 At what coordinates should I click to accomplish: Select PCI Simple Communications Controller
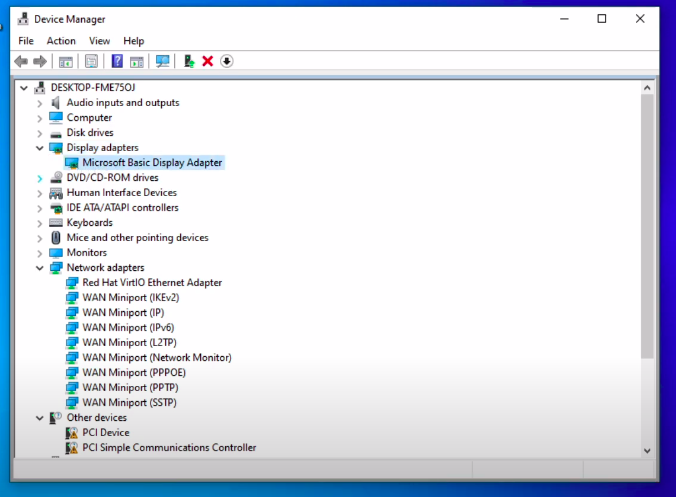click(x=169, y=447)
